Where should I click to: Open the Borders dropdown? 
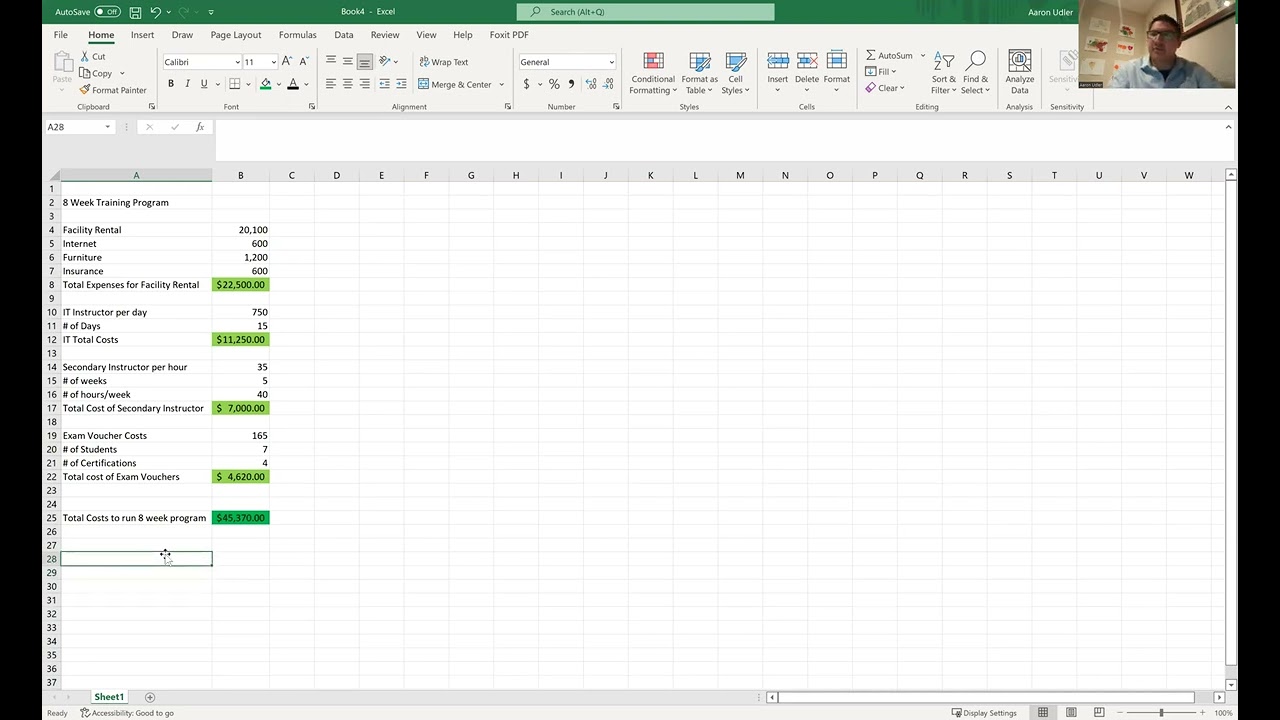point(248,84)
